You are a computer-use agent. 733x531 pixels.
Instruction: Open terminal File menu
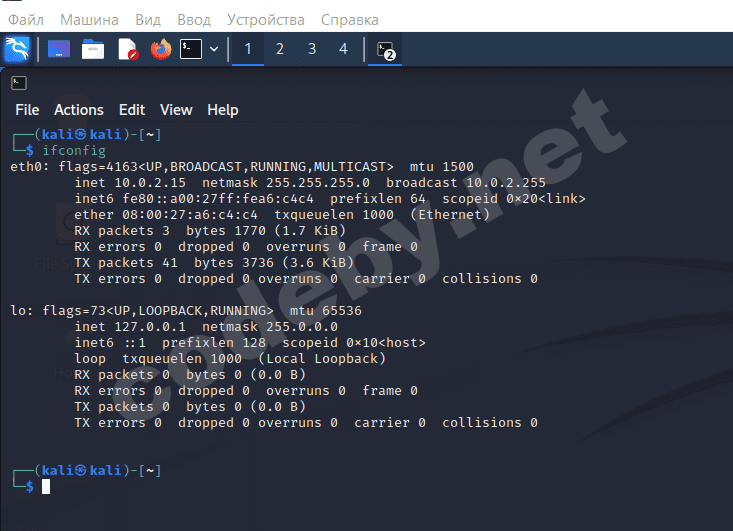(x=27, y=110)
